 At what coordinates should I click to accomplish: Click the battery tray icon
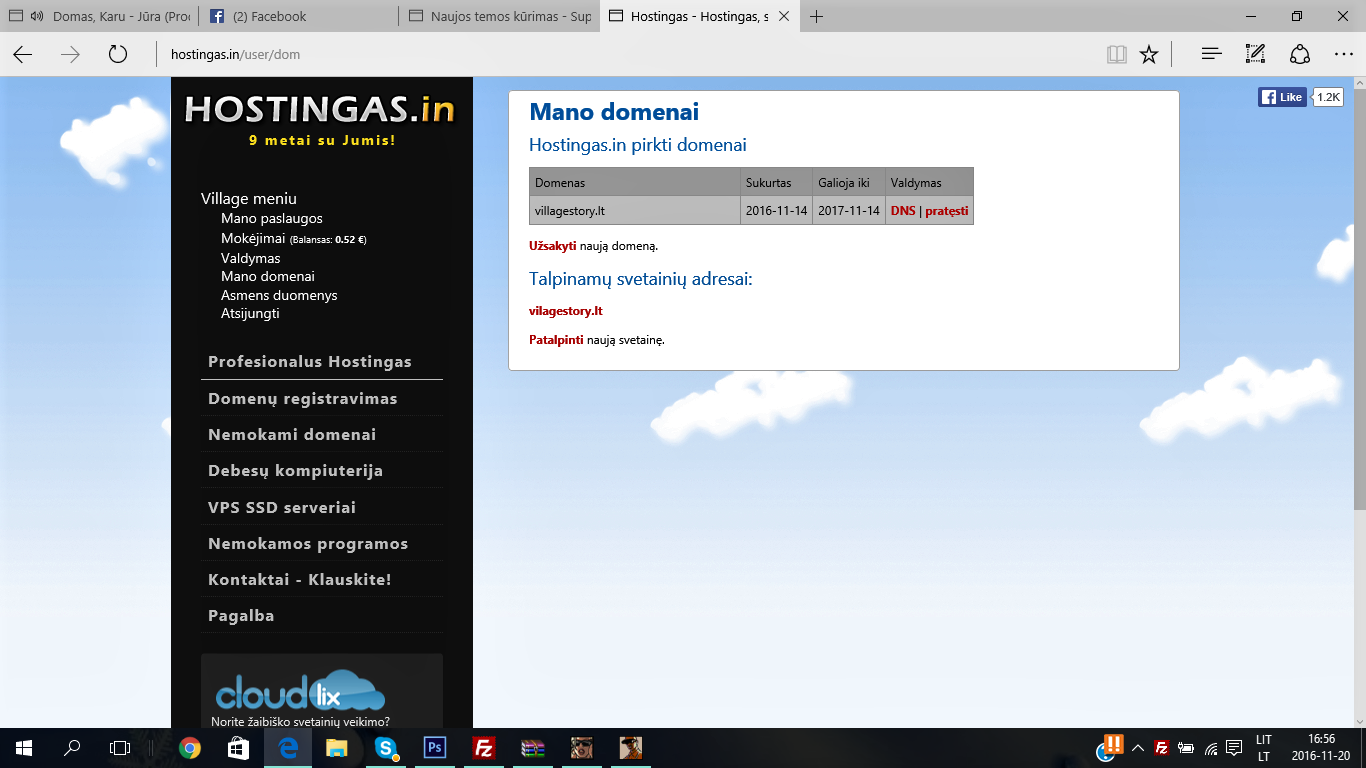[x=1187, y=748]
